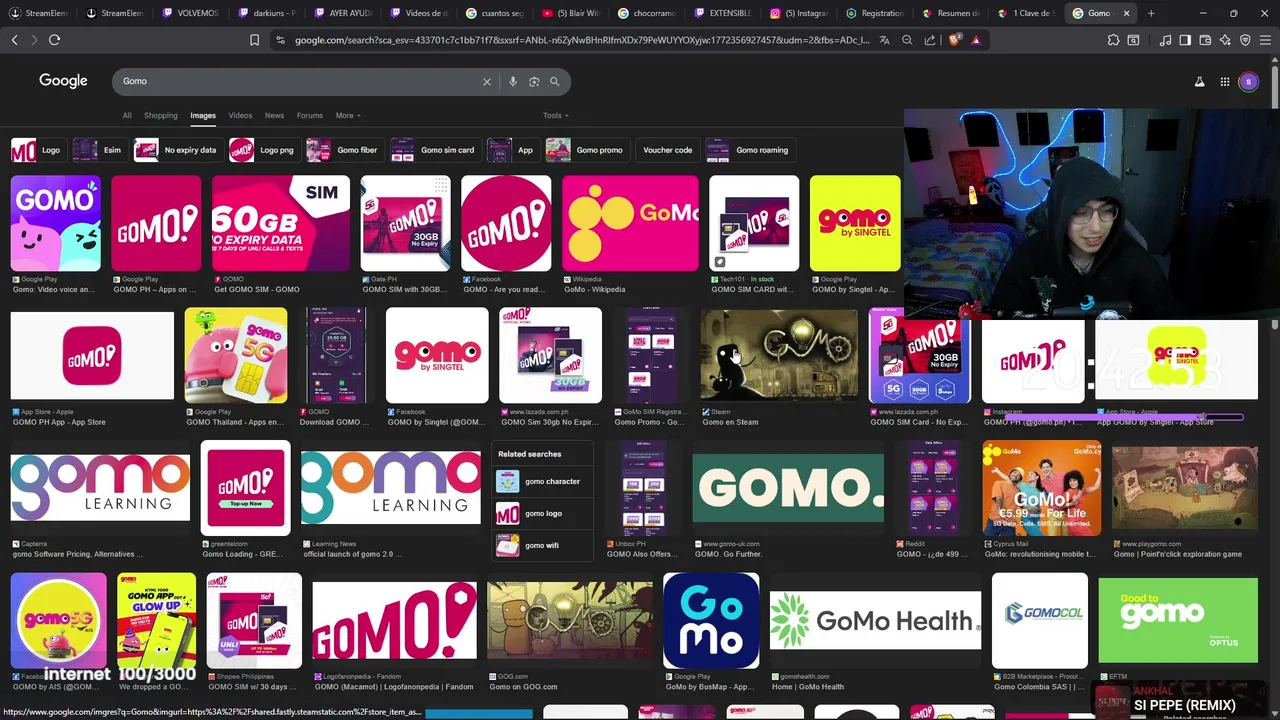This screenshot has width=1280, height=720.
Task: Reload the page with the refresh icon
Action: pyautogui.click(x=54, y=40)
